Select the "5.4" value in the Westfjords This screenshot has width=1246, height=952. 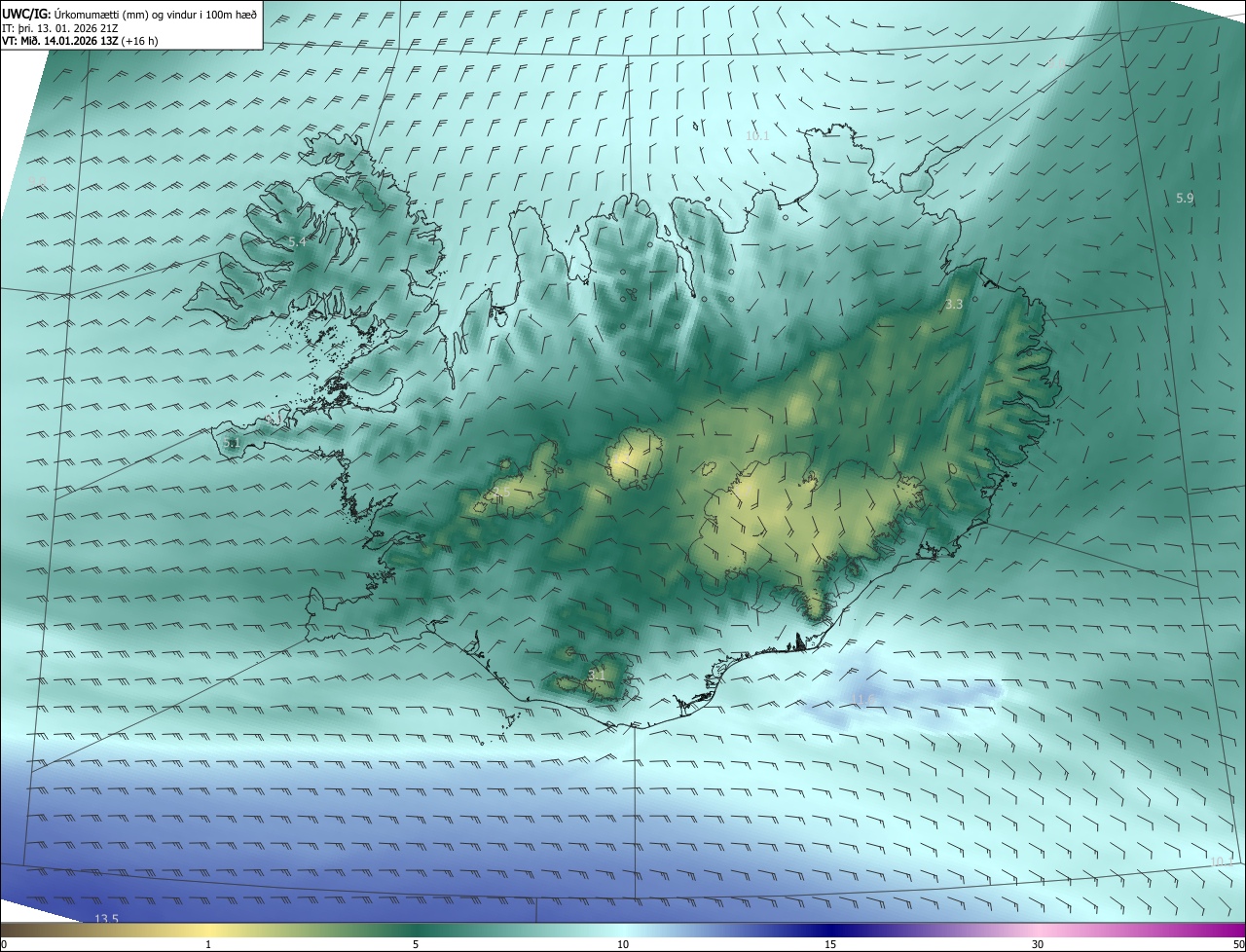298,241
